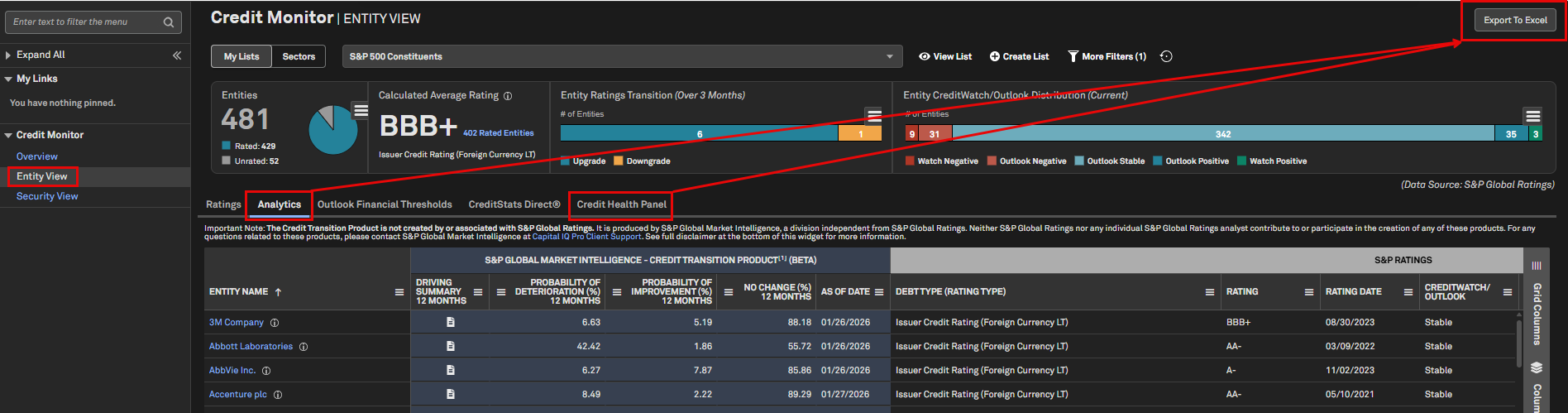Click info icon next to AbbVie Inc.
The image size is (1568, 413).
point(266,371)
